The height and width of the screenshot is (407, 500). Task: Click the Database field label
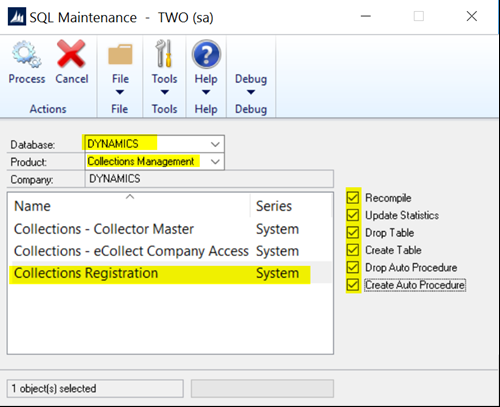coord(33,145)
